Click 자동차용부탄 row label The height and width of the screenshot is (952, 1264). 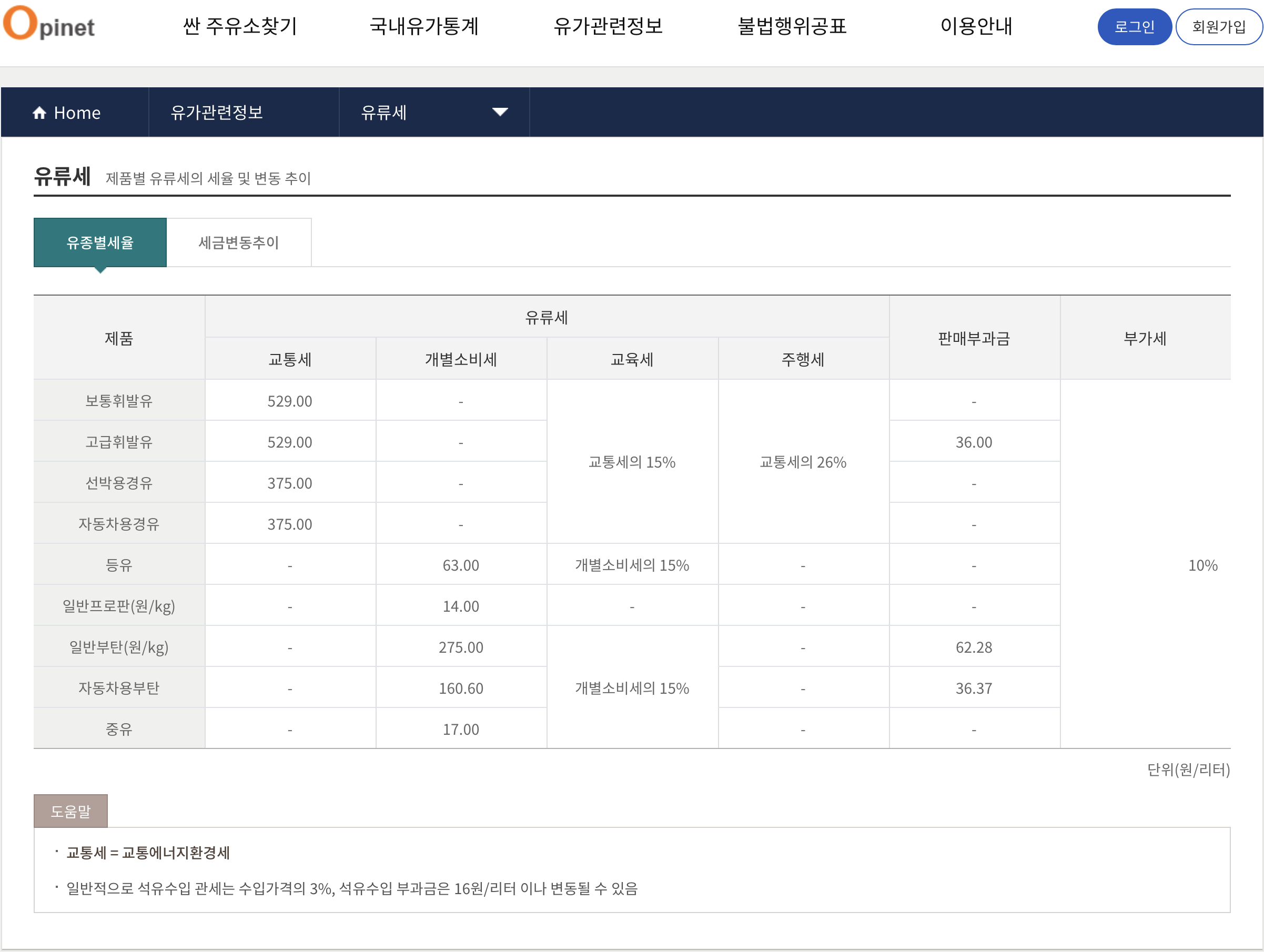coord(119,687)
